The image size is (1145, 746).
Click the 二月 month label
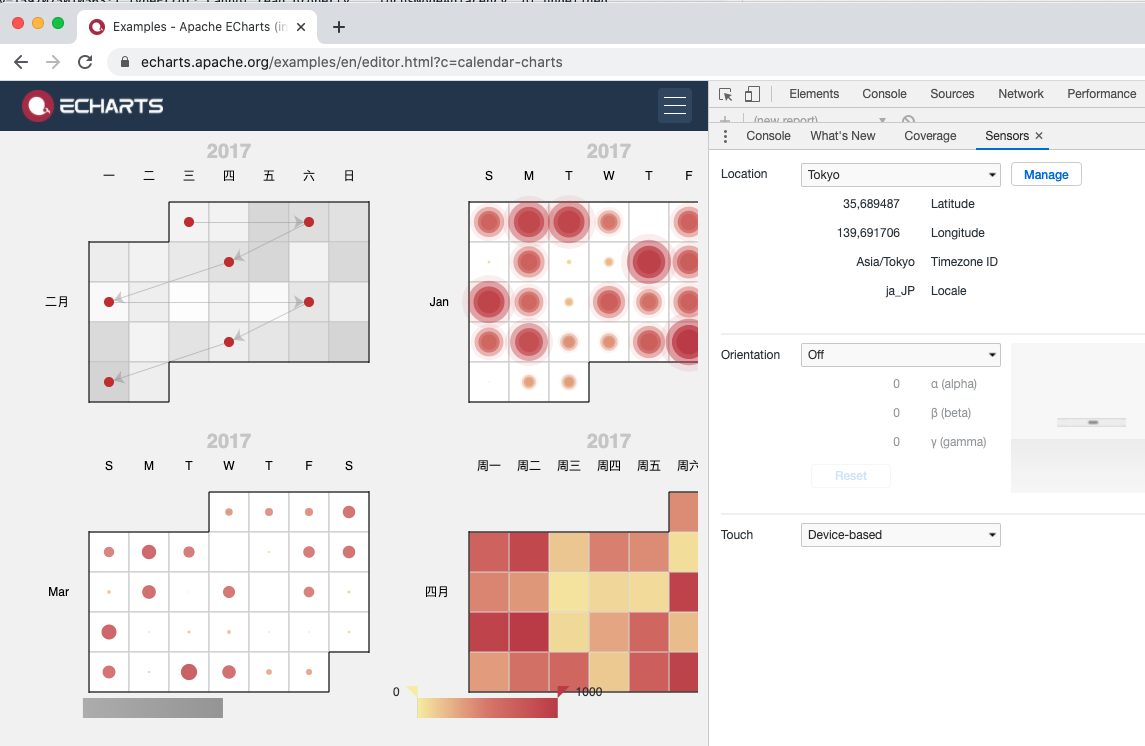click(57, 301)
